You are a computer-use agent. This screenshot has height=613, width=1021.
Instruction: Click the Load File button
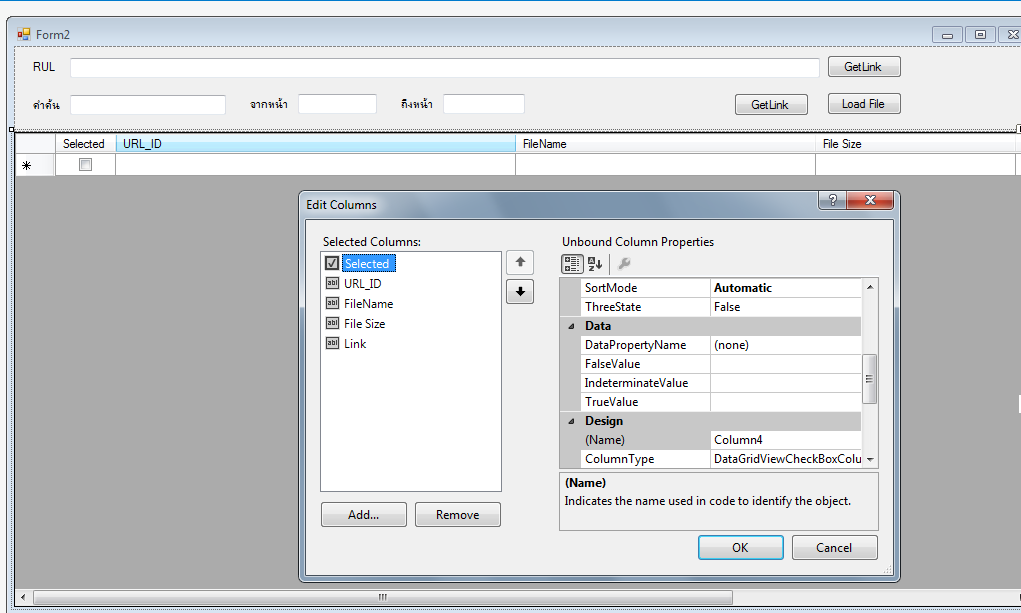[x=864, y=104]
